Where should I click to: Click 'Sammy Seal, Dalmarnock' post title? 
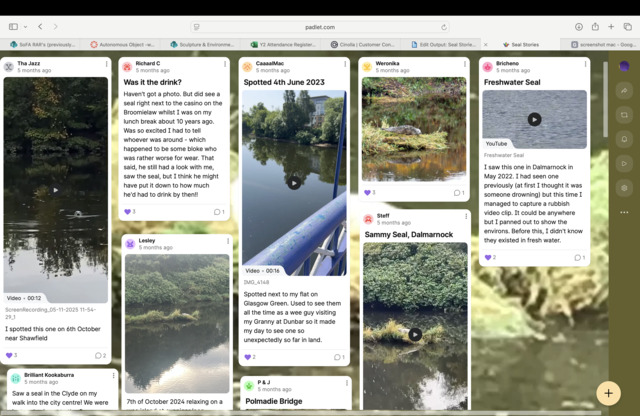tap(406, 234)
